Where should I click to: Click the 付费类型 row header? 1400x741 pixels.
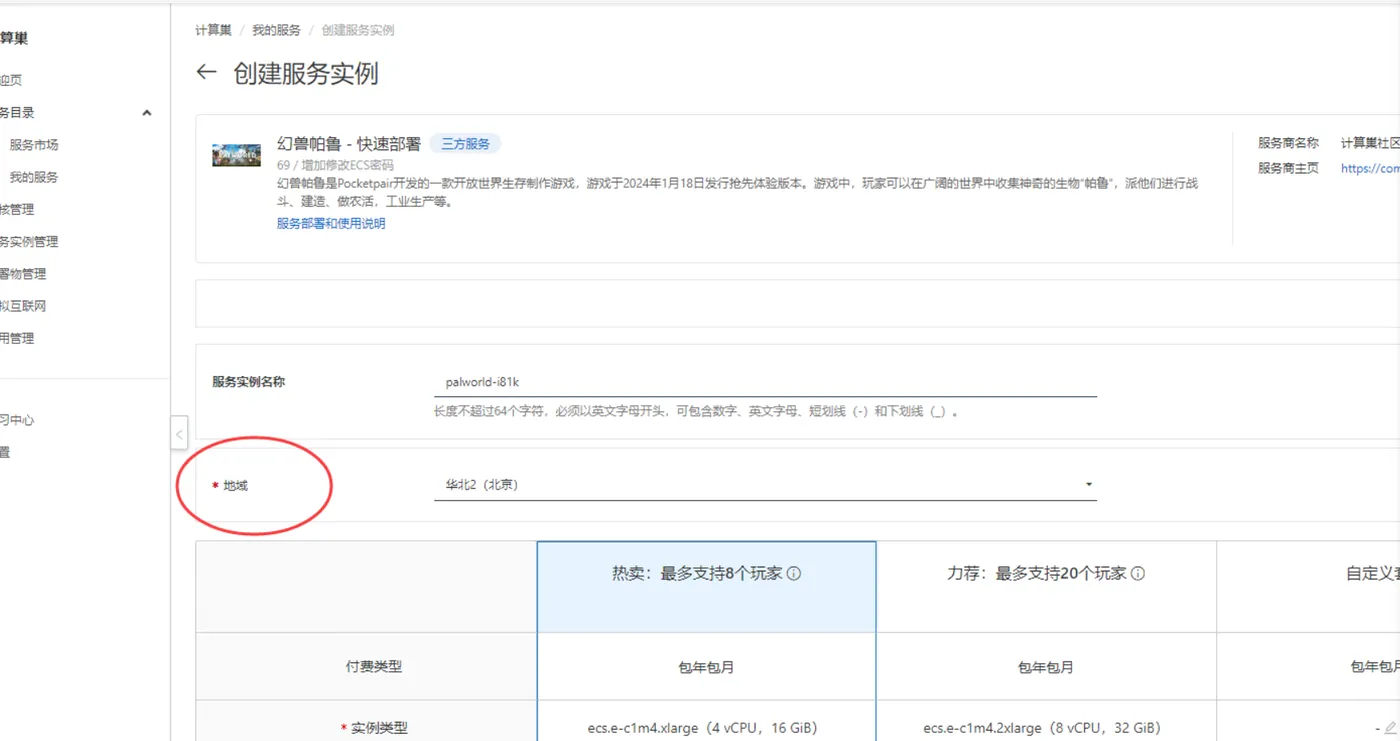click(x=374, y=666)
